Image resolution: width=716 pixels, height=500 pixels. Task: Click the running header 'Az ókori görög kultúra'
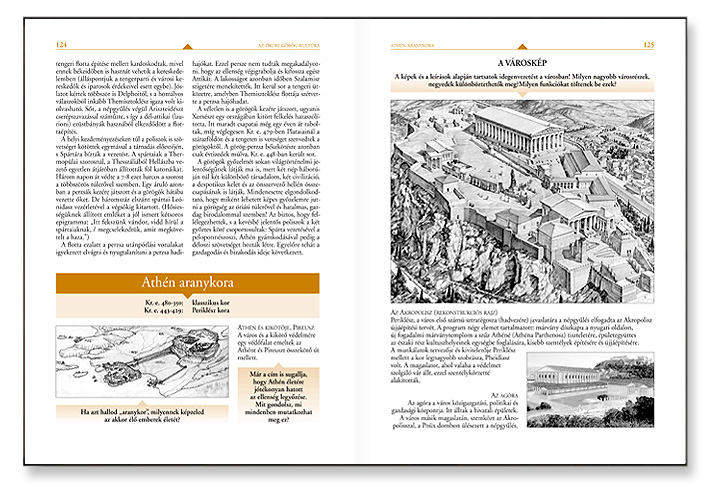[289, 45]
